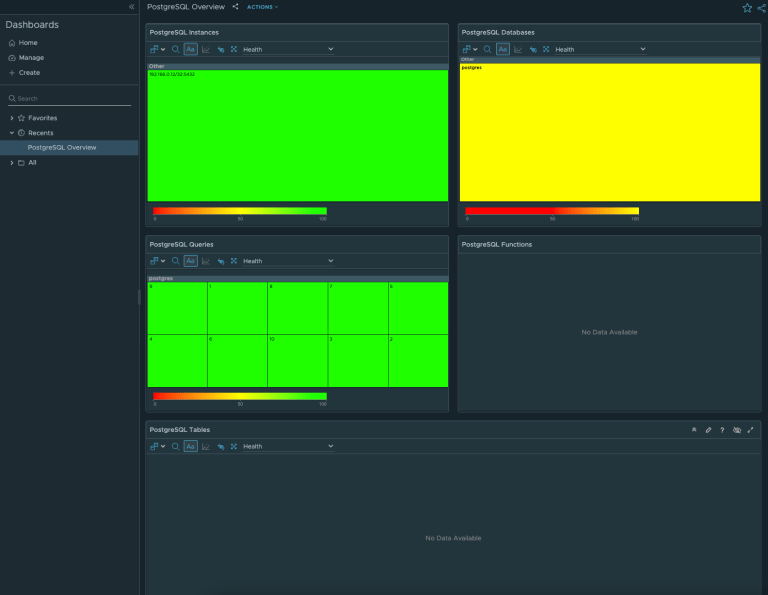Click the zoom magnifier in PostgreSQL Instances toolbar
This screenshot has width=768, height=595.
tap(176, 49)
